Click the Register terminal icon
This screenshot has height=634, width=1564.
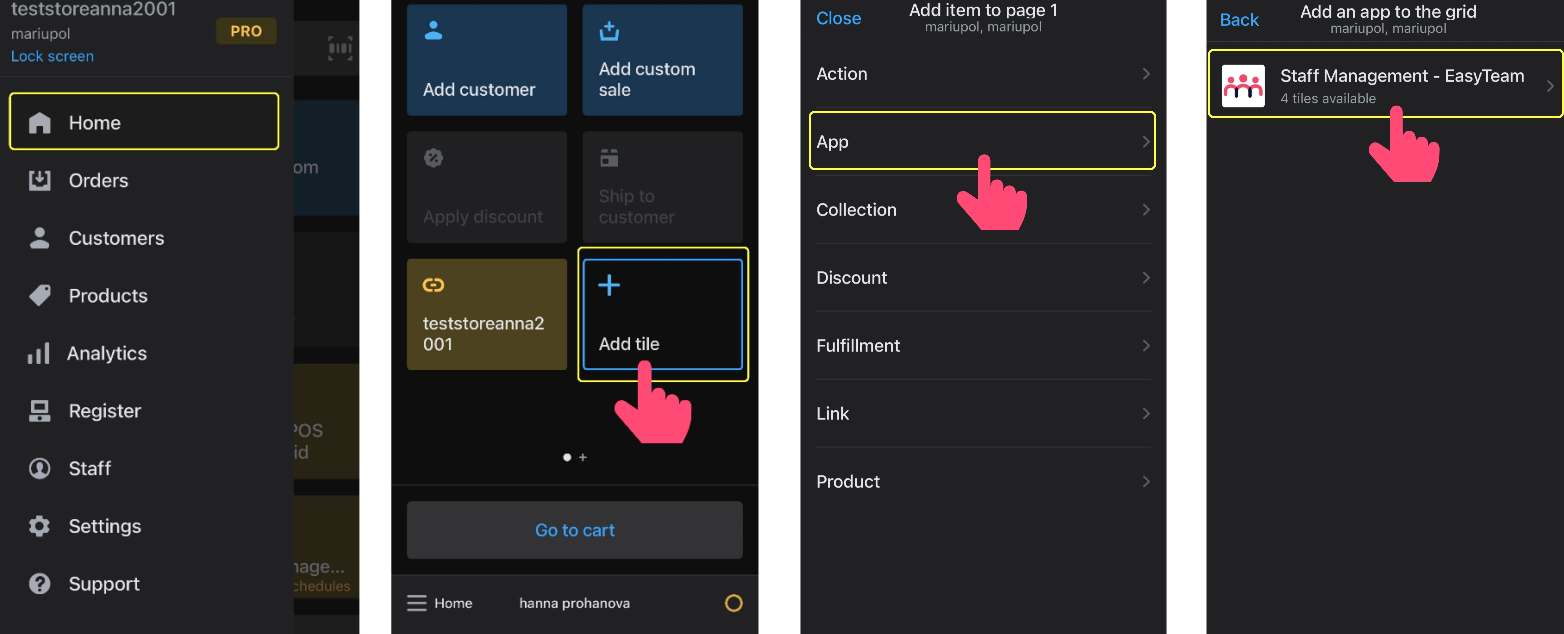coord(39,411)
